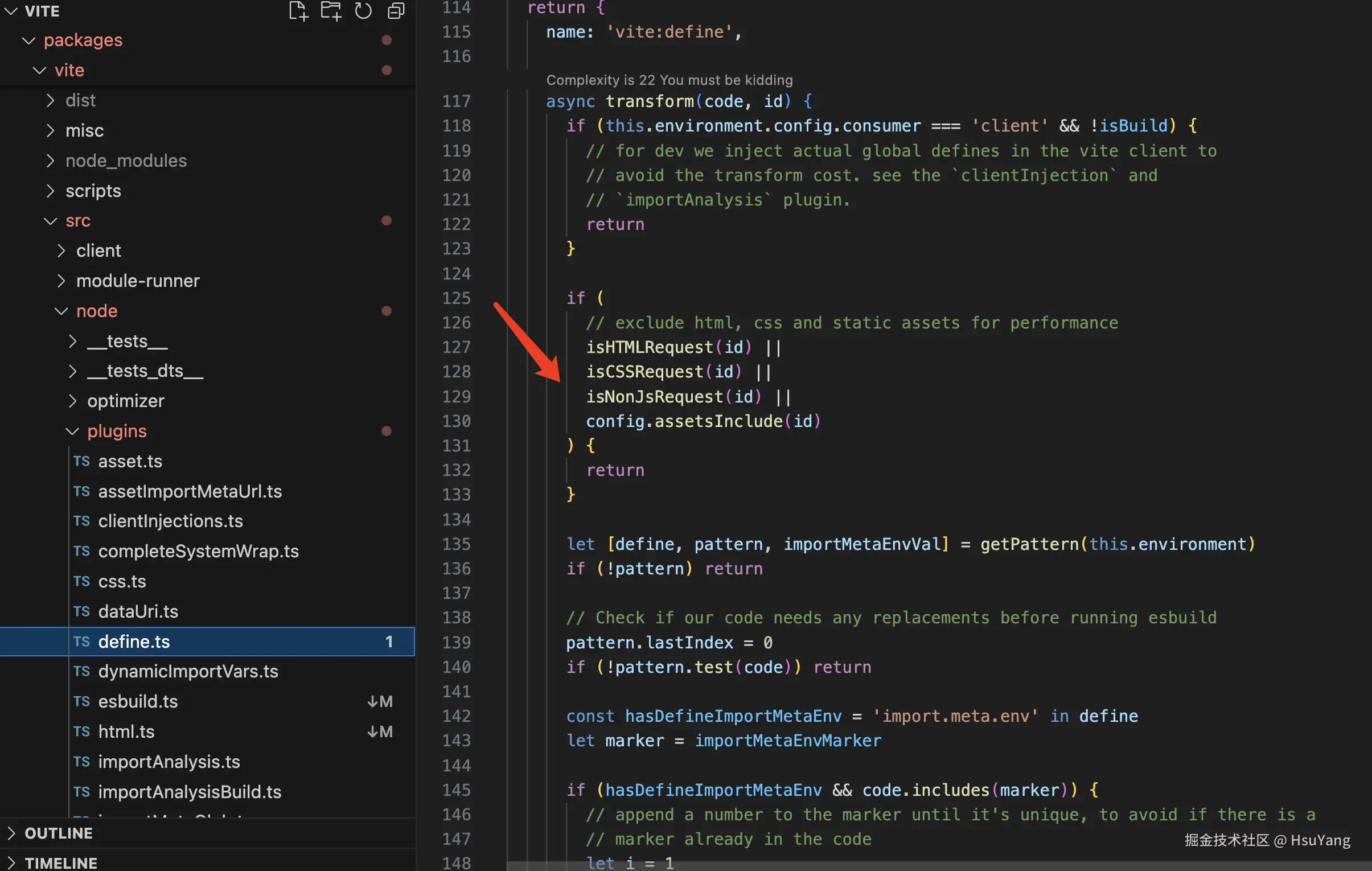Click the TS icon beside asset.ts
This screenshot has height=871, width=1372.
coord(81,461)
